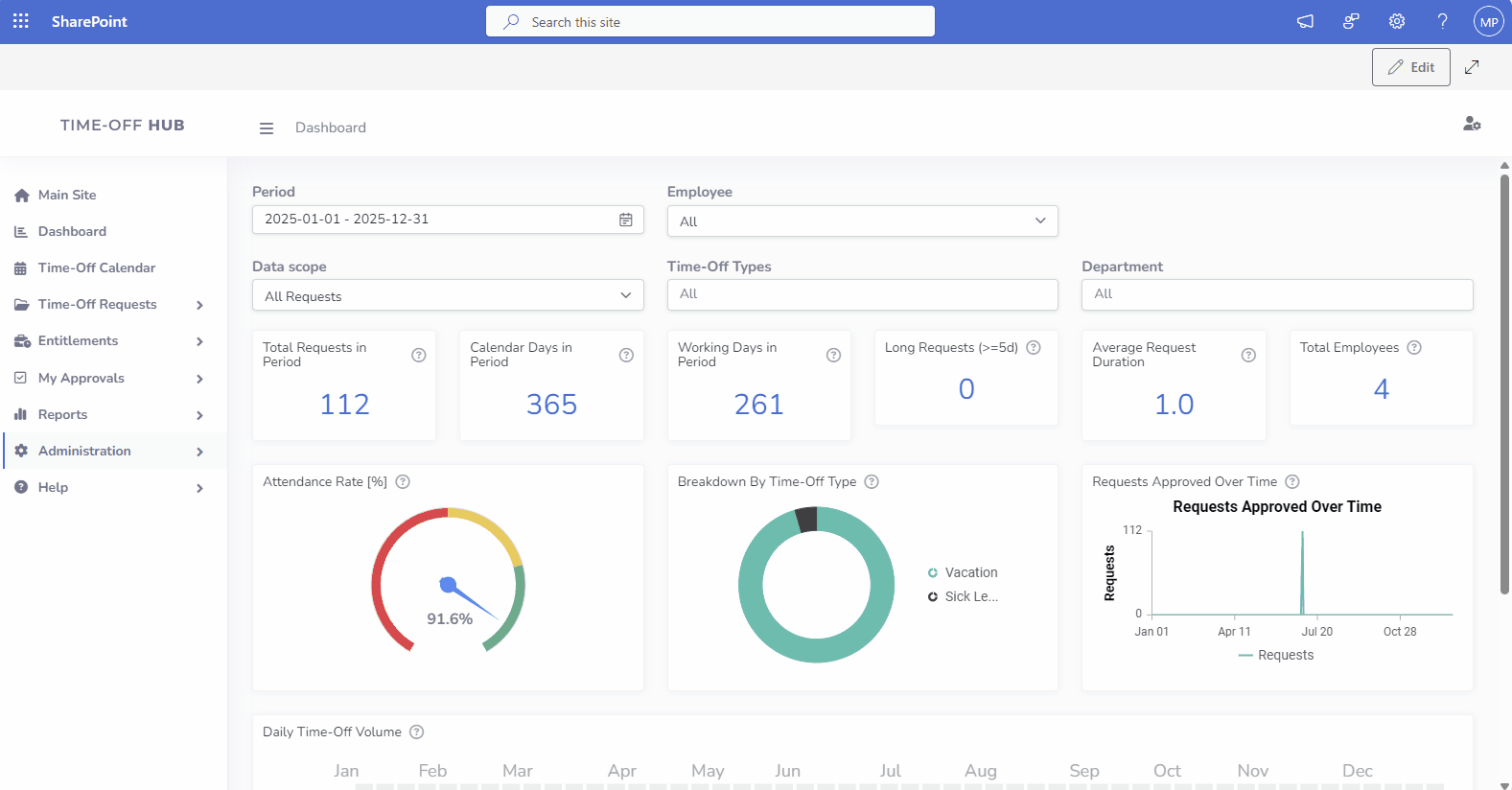Image resolution: width=1512 pixels, height=790 pixels.
Task: Open the SharePoint settings gear
Action: click(1397, 21)
